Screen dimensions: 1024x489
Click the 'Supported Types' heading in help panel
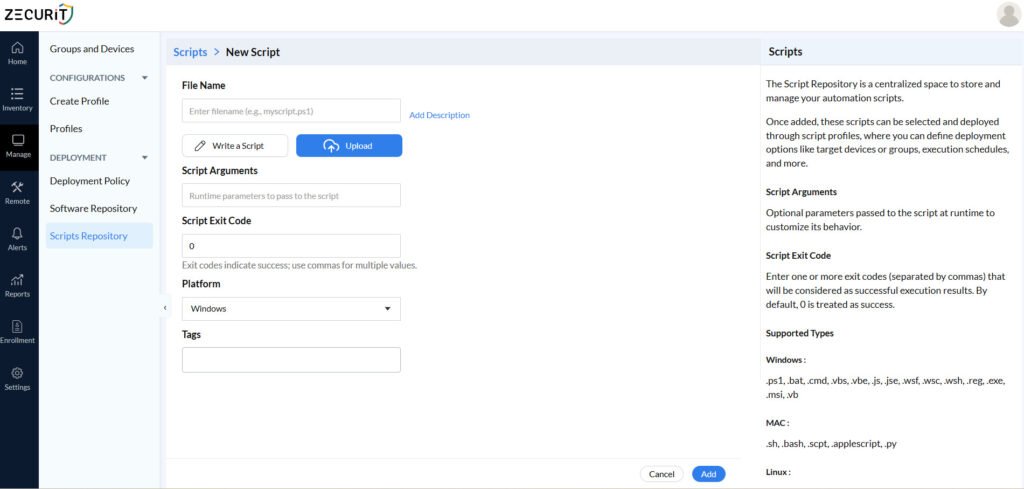click(799, 333)
